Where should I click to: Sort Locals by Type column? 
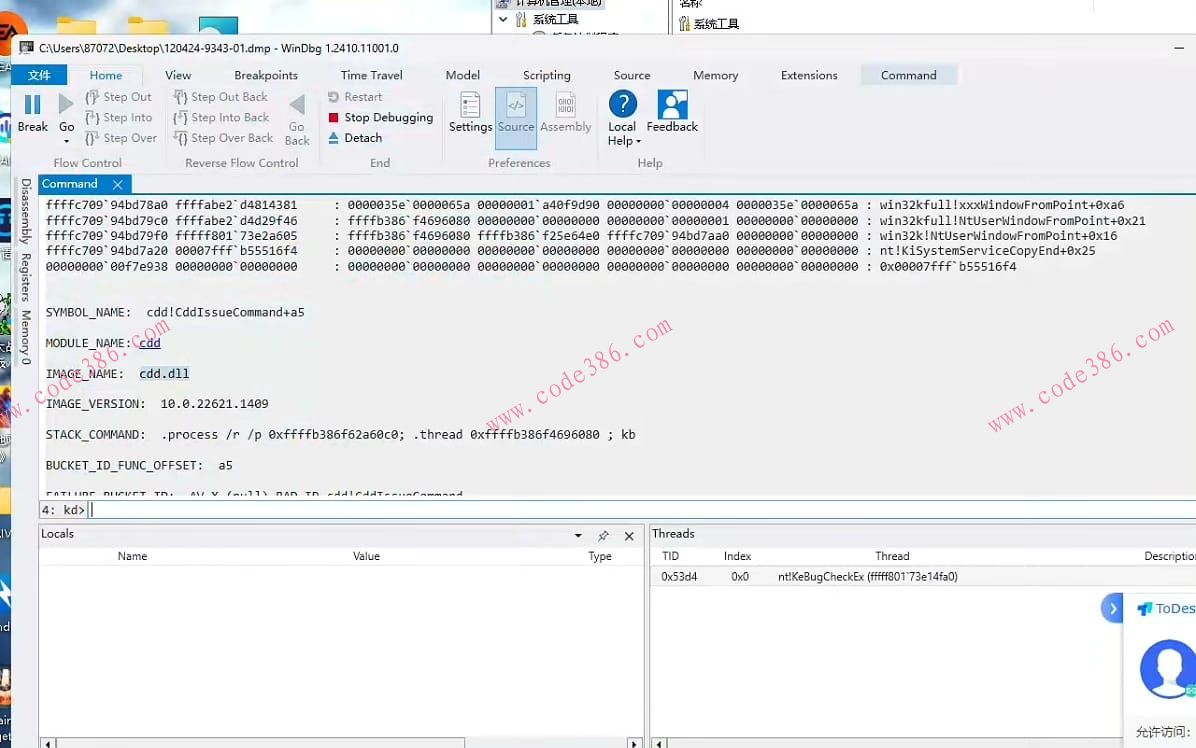pos(600,557)
